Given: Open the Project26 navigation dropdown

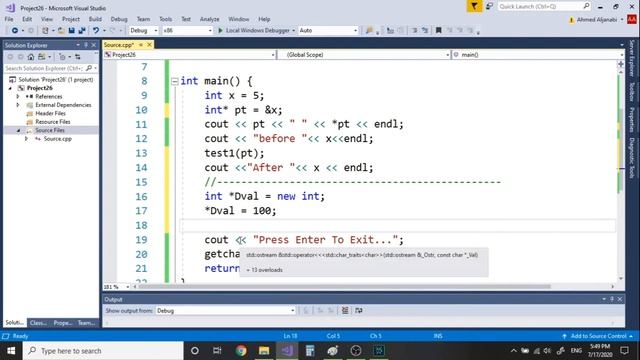Looking at the screenshot, I should pyautogui.click(x=190, y=55).
